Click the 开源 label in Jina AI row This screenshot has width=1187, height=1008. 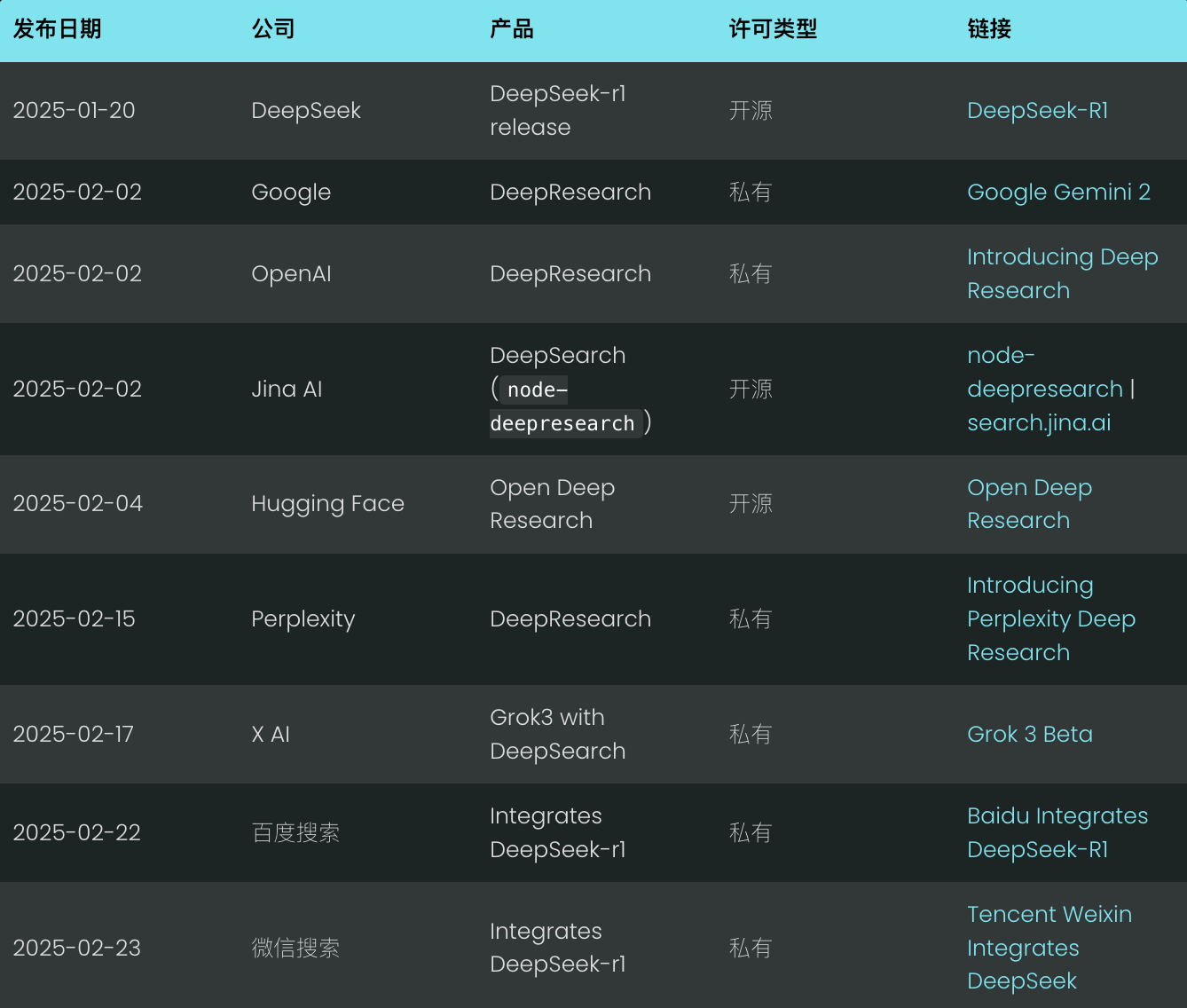[750, 389]
